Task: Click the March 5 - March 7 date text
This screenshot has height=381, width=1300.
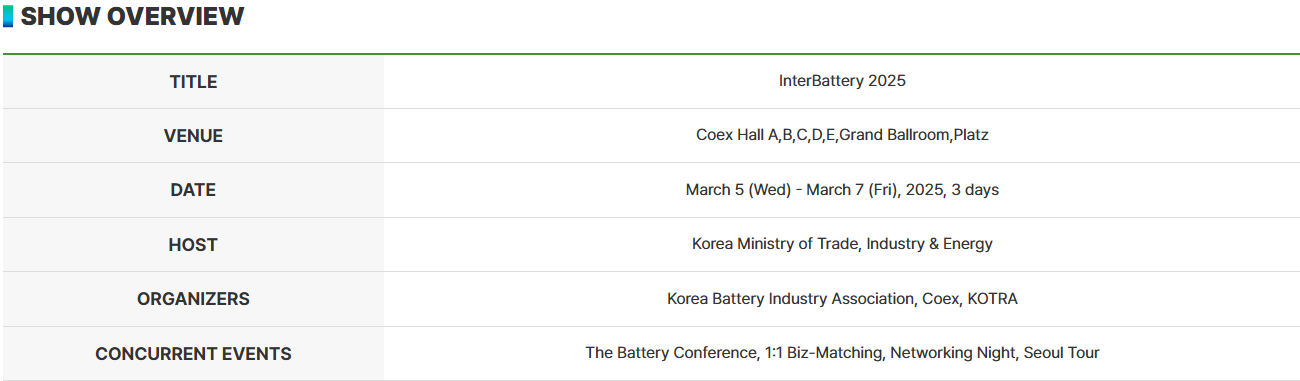Action: point(842,190)
